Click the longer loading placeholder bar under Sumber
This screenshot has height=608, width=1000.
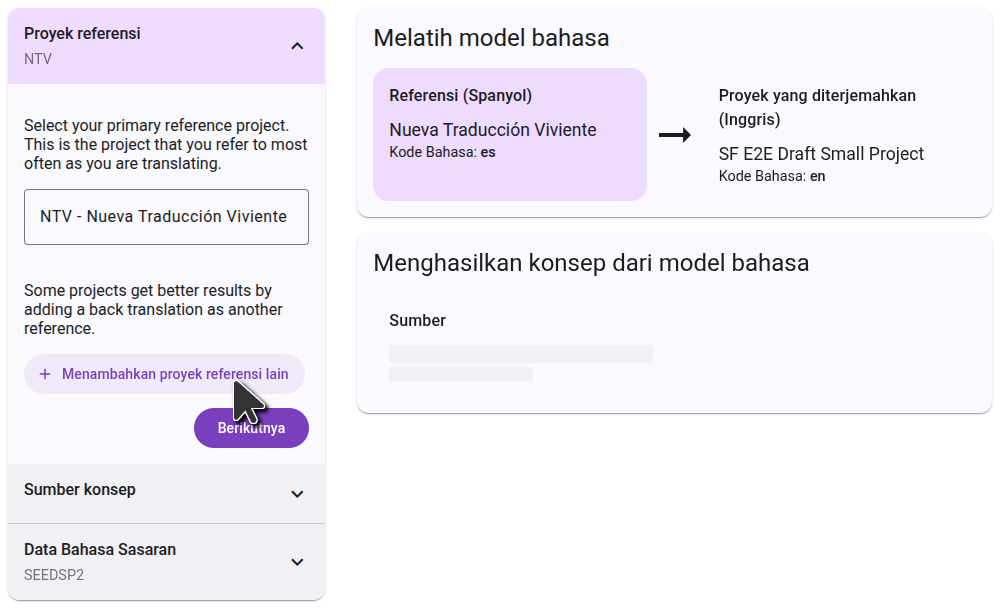click(x=520, y=354)
